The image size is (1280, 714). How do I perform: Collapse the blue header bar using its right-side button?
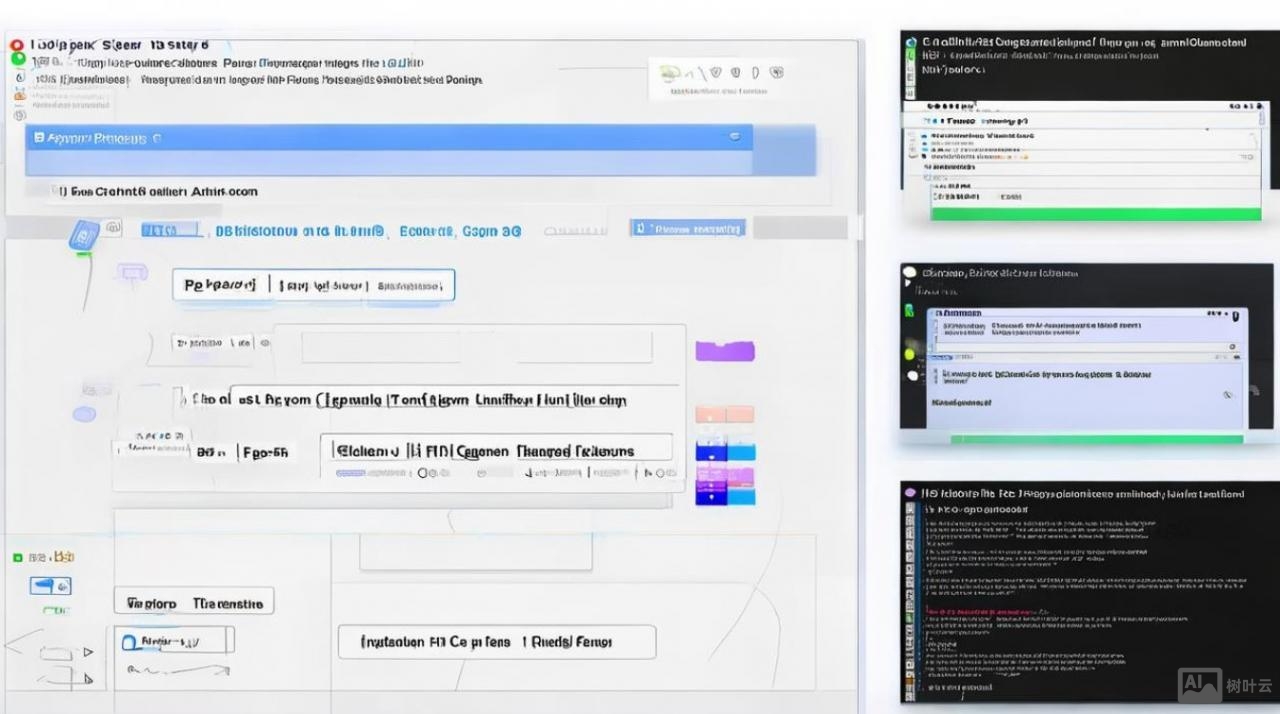(735, 137)
